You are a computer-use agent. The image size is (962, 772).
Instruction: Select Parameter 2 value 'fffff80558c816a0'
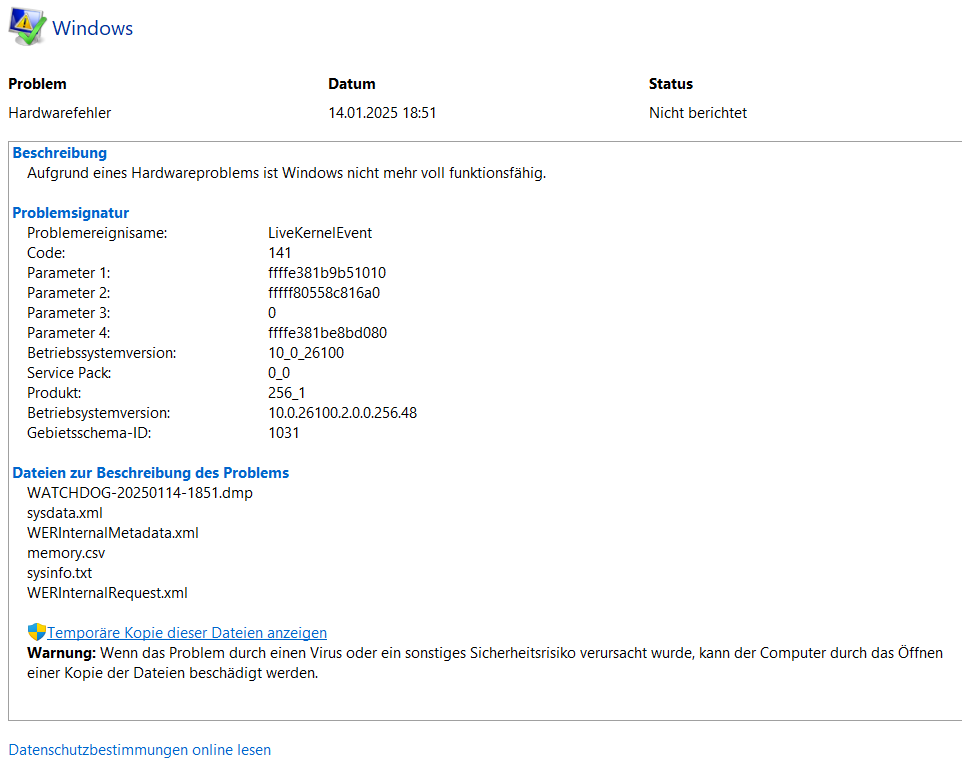click(x=324, y=293)
